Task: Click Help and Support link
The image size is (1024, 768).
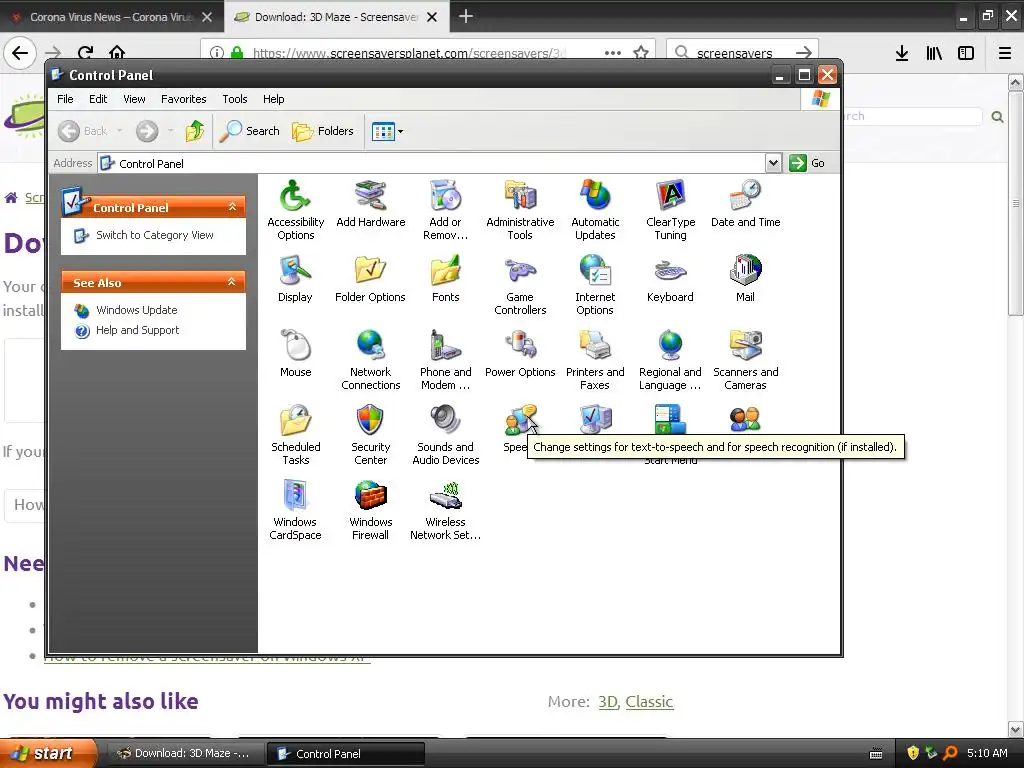Action: pyautogui.click(x=137, y=330)
